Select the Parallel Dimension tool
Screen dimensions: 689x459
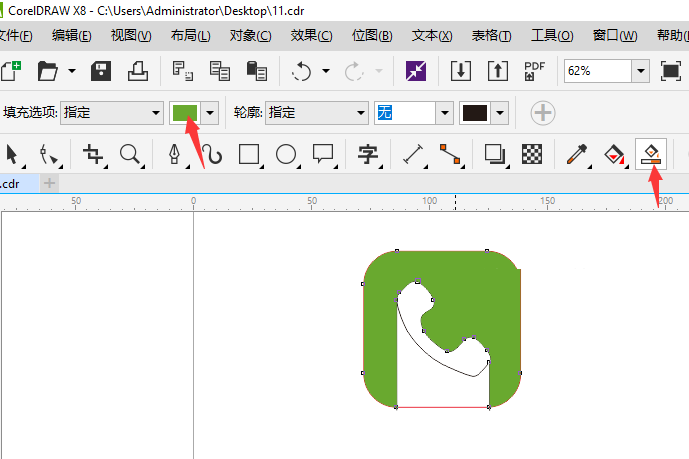click(413, 155)
